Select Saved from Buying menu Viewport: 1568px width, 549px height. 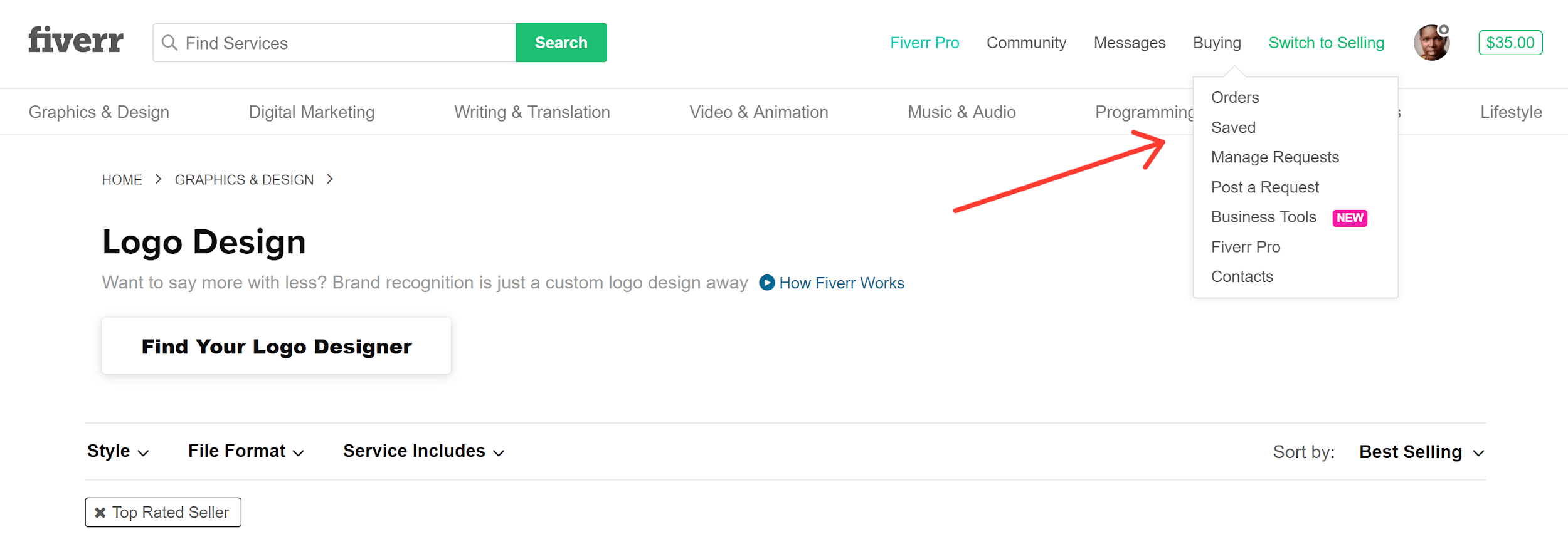(1233, 127)
